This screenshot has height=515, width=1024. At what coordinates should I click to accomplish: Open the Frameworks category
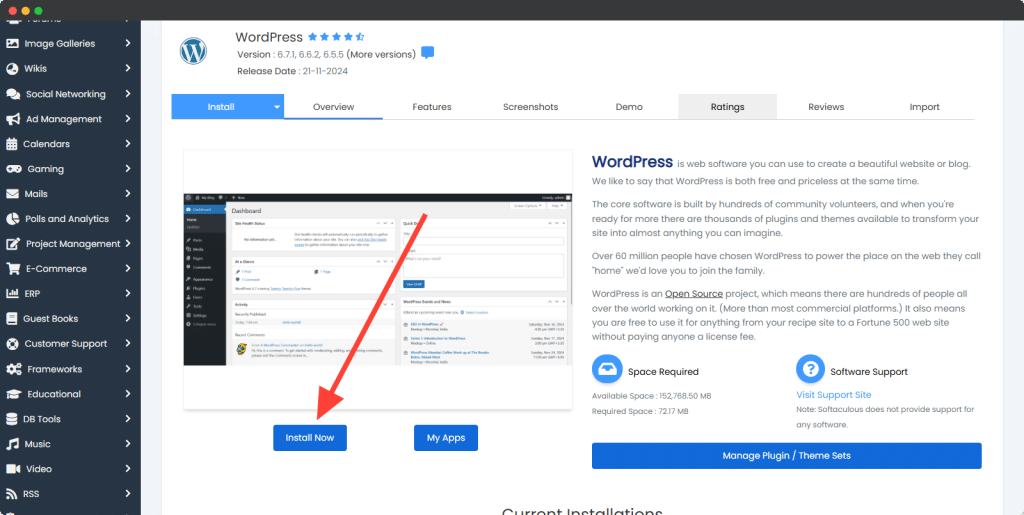[69, 369]
